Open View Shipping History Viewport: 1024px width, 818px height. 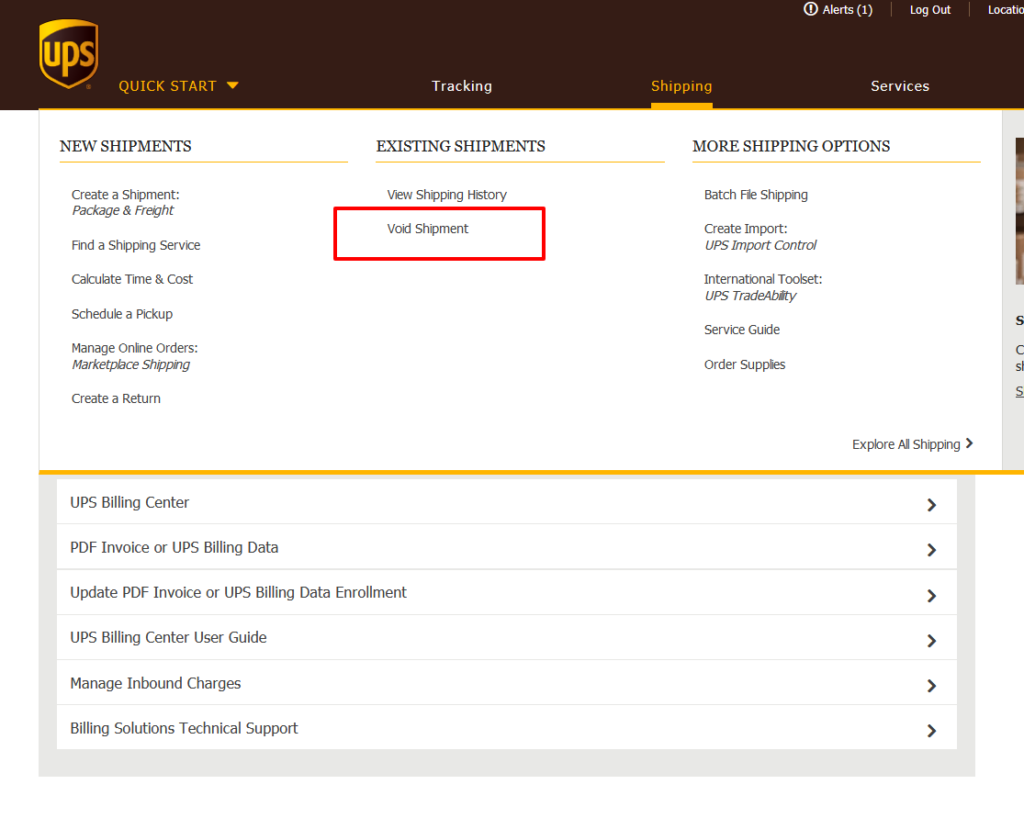(x=447, y=194)
